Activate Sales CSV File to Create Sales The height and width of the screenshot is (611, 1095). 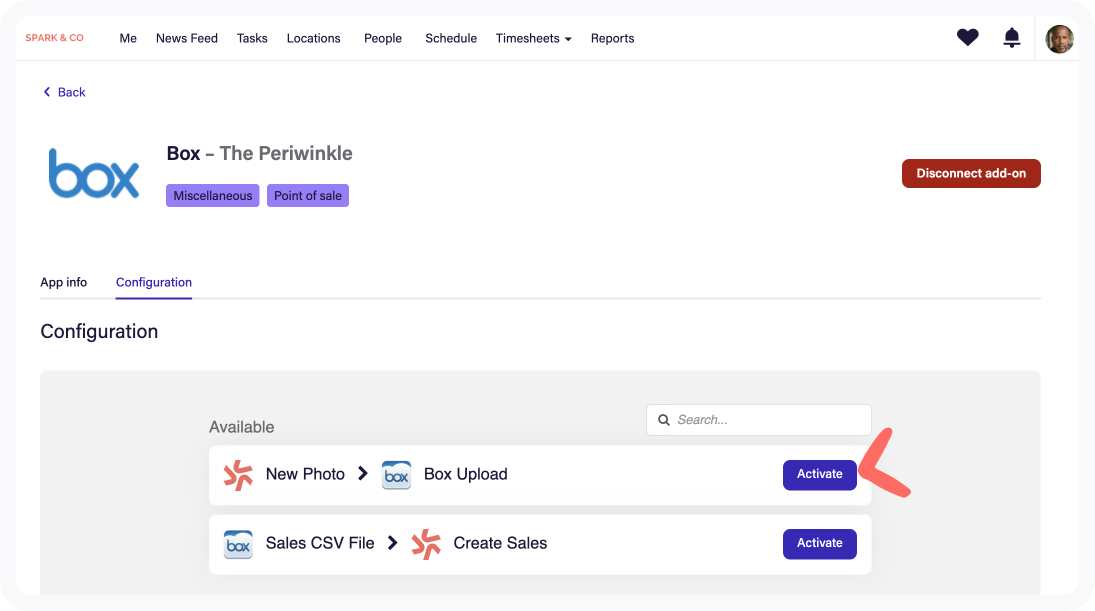pyautogui.click(x=819, y=544)
